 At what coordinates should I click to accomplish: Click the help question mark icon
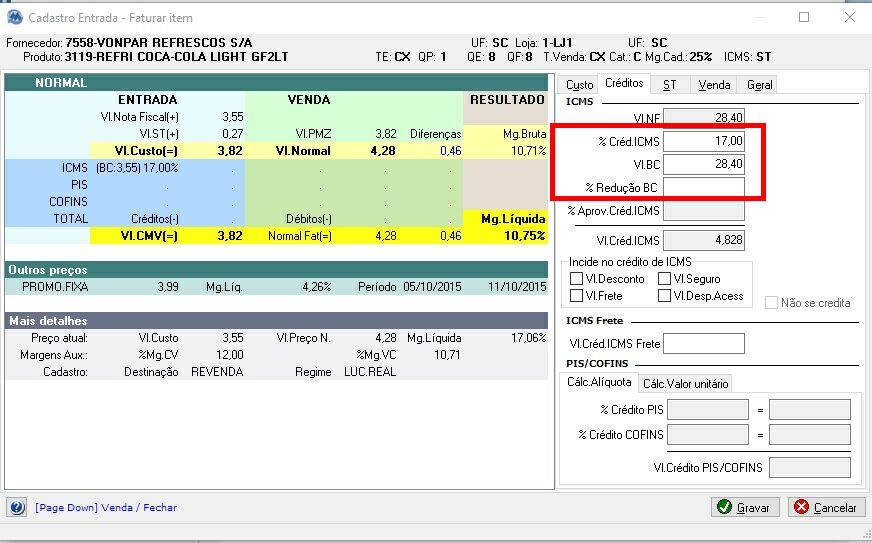(x=17, y=507)
